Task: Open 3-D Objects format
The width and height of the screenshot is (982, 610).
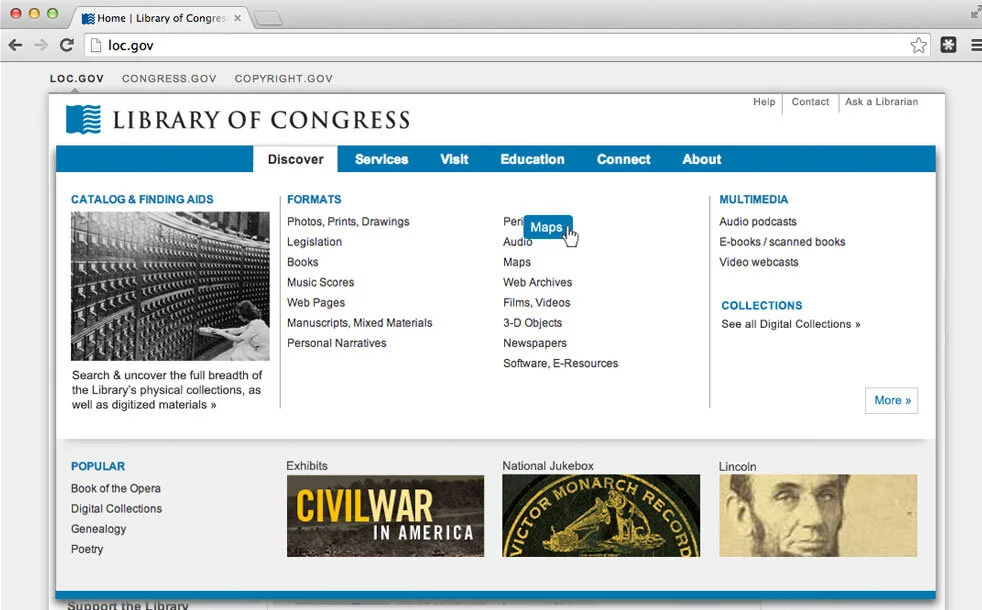Action: (x=532, y=323)
